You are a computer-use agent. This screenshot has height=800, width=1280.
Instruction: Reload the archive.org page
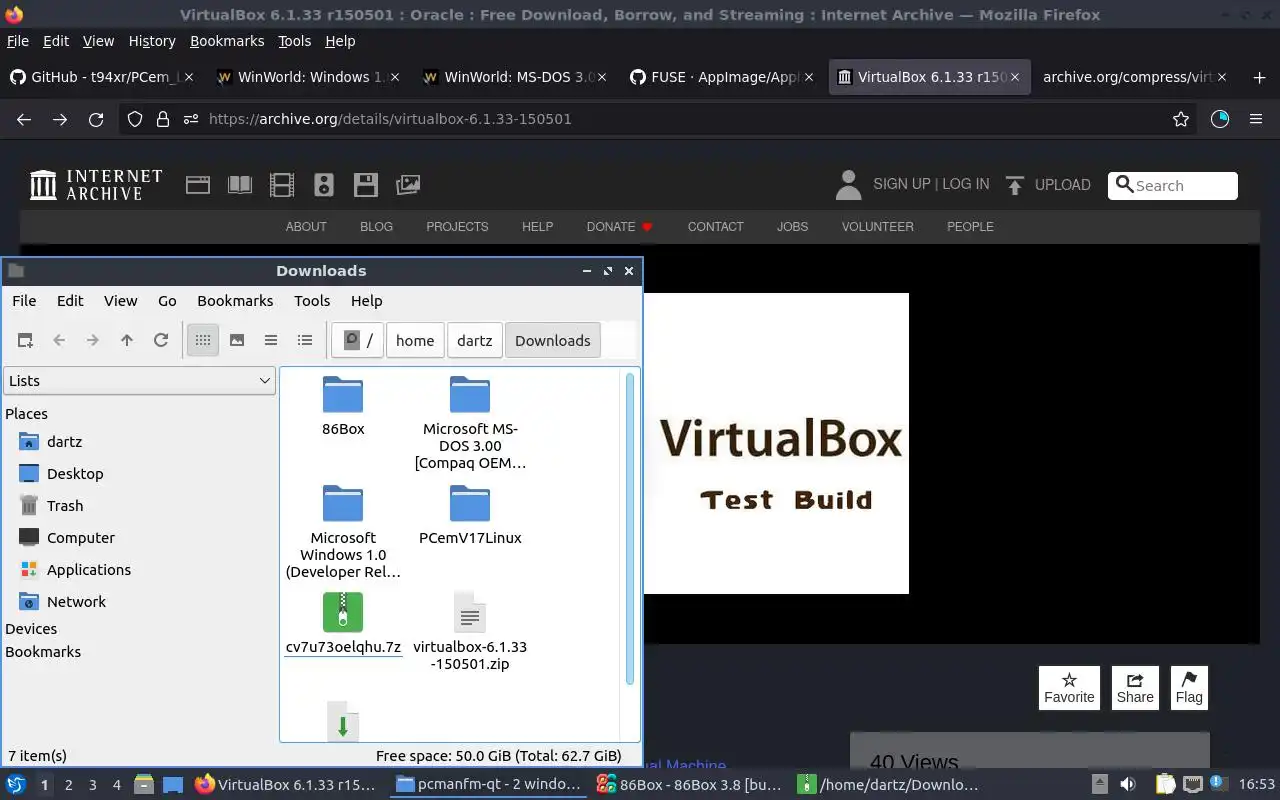tap(96, 119)
